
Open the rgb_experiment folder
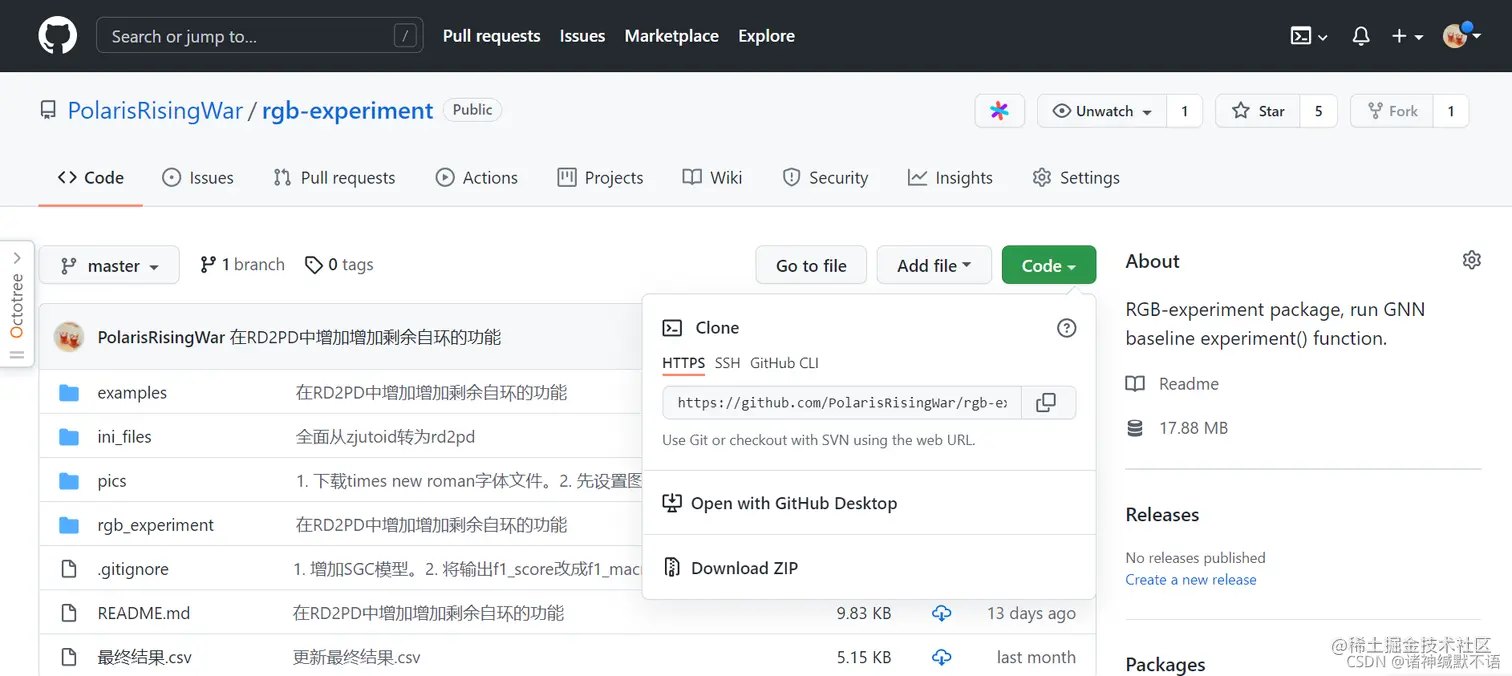click(x=155, y=525)
